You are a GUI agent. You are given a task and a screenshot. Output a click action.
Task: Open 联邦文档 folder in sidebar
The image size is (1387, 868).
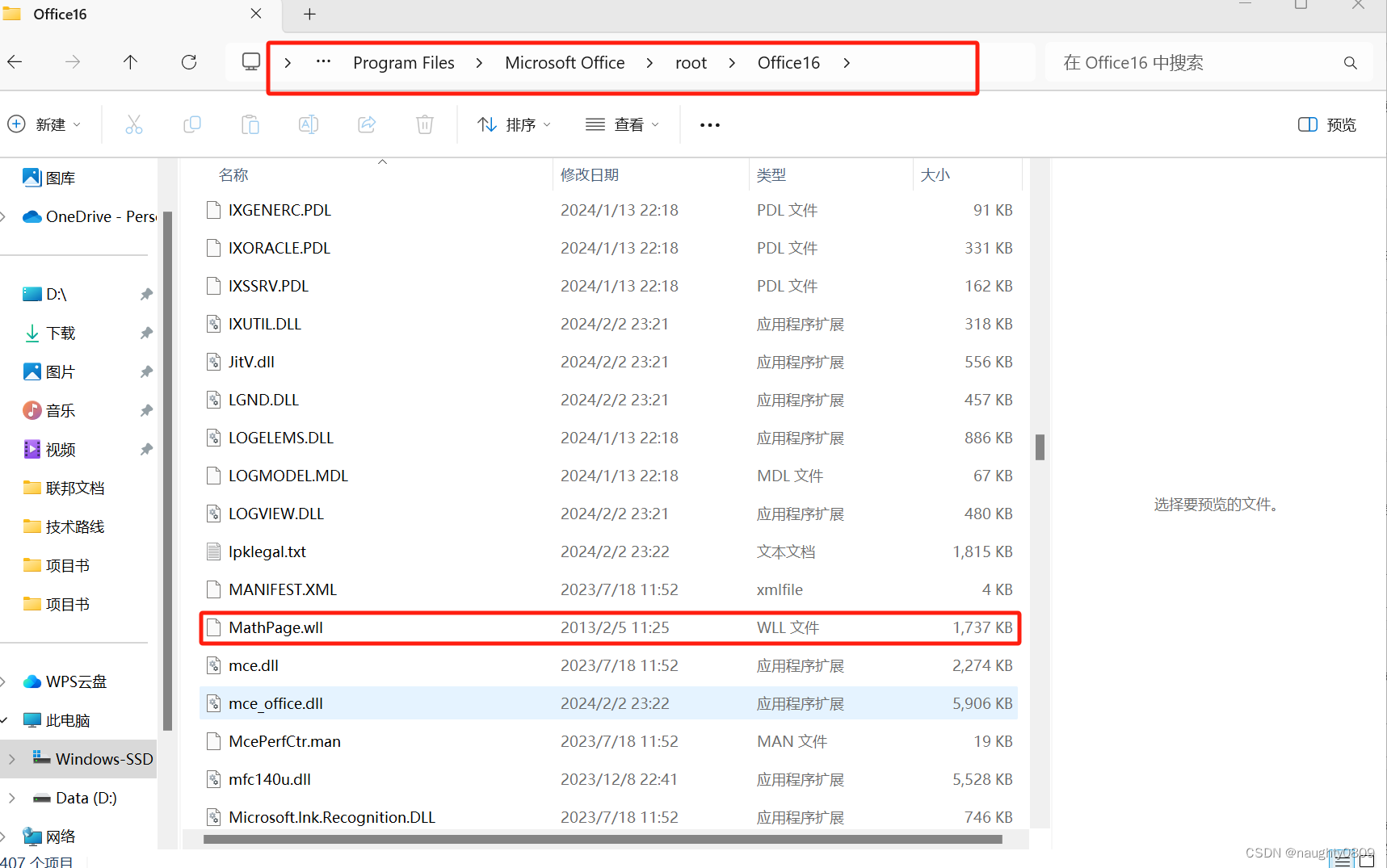click(x=64, y=488)
